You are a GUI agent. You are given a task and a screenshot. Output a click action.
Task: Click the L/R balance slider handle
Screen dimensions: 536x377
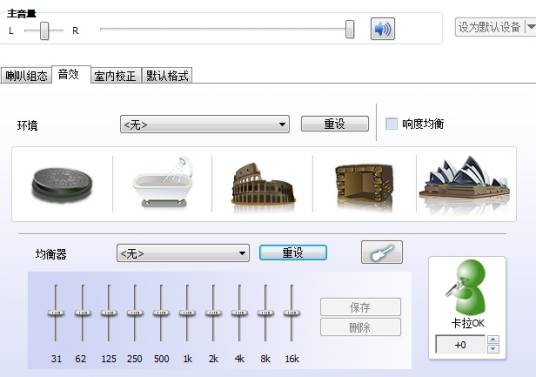click(x=44, y=31)
